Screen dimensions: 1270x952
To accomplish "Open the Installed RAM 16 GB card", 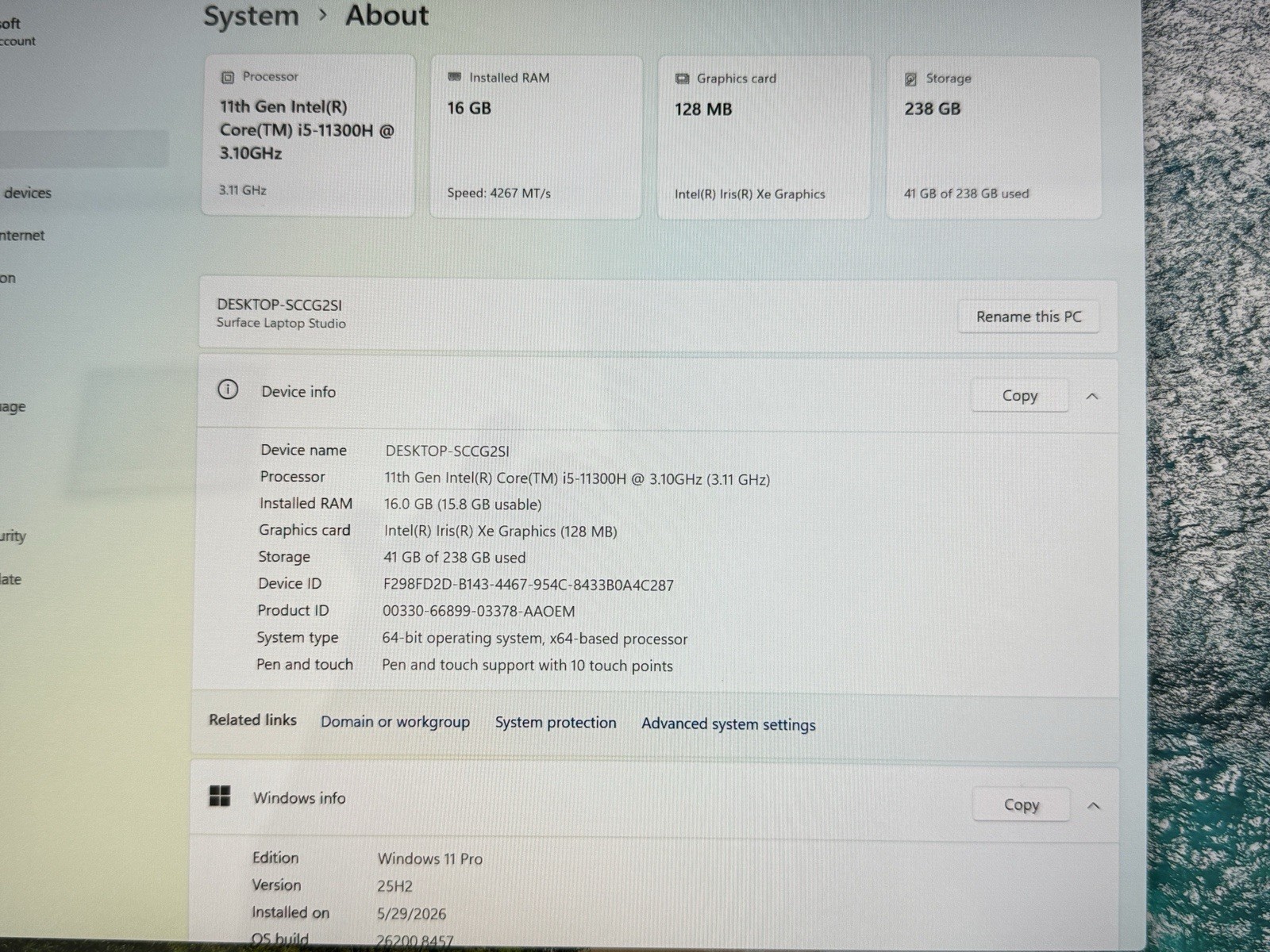I will point(536,136).
